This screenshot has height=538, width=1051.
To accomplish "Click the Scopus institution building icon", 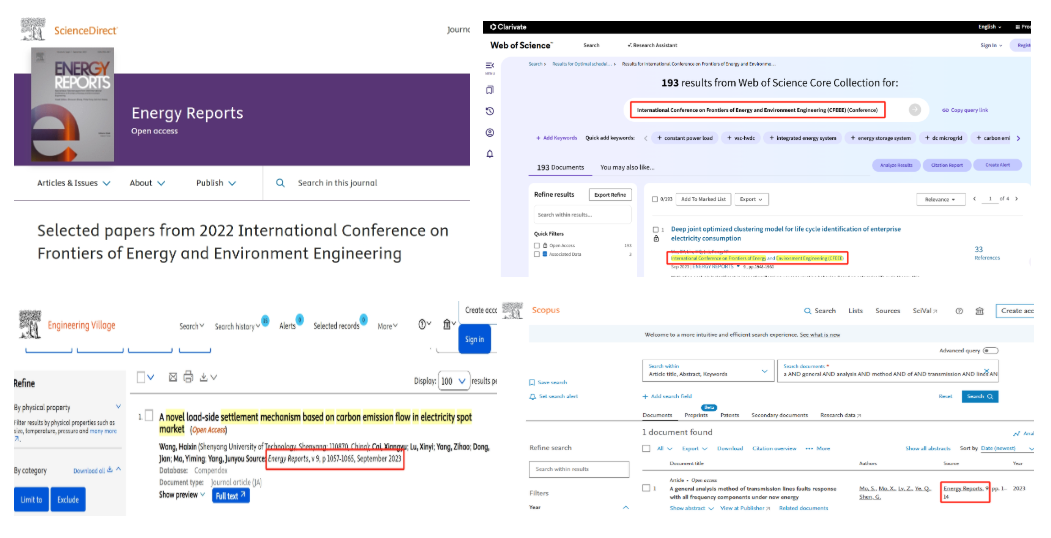I will 979,311.
